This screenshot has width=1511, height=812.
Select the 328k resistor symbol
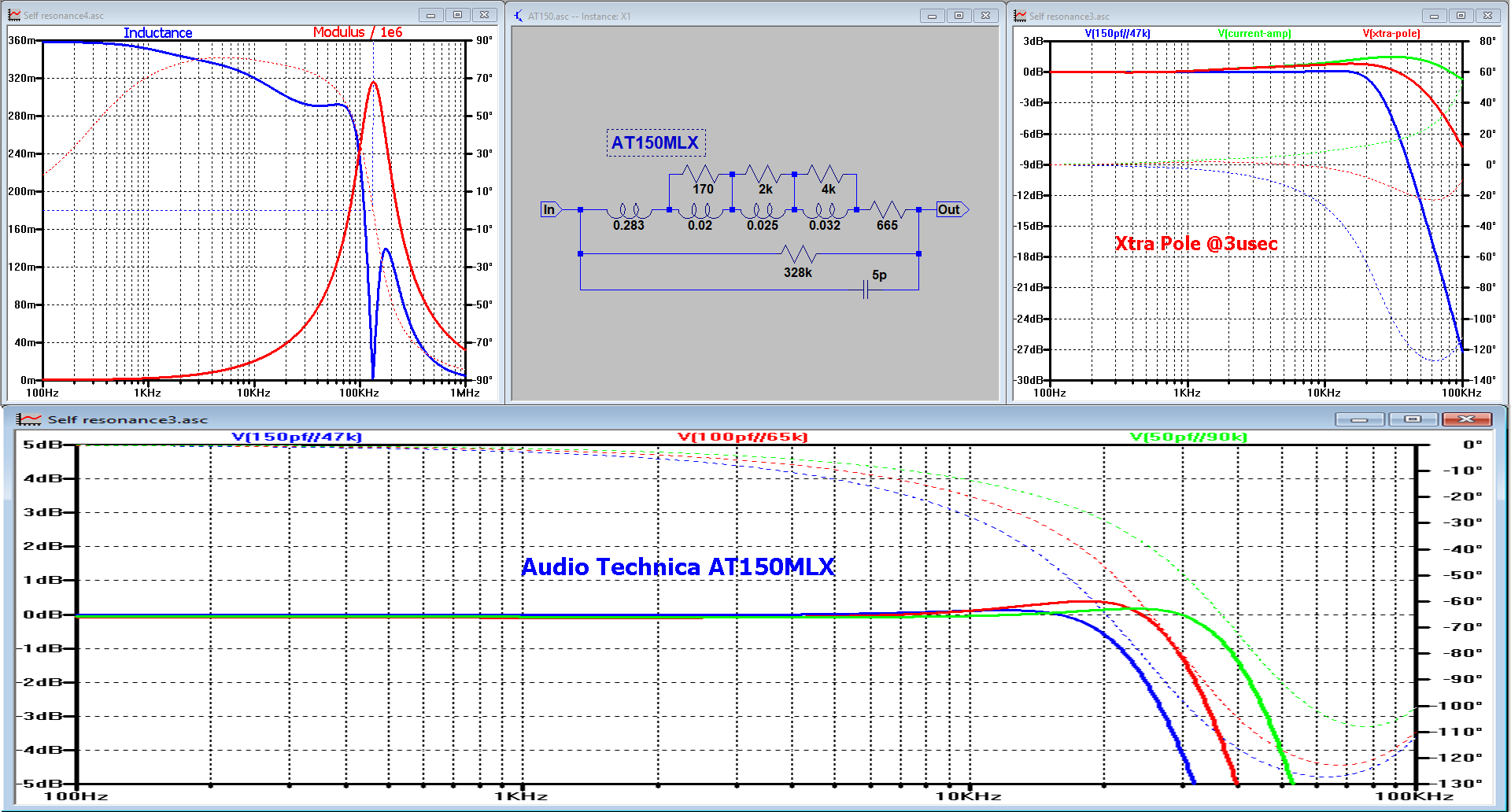coord(799,253)
